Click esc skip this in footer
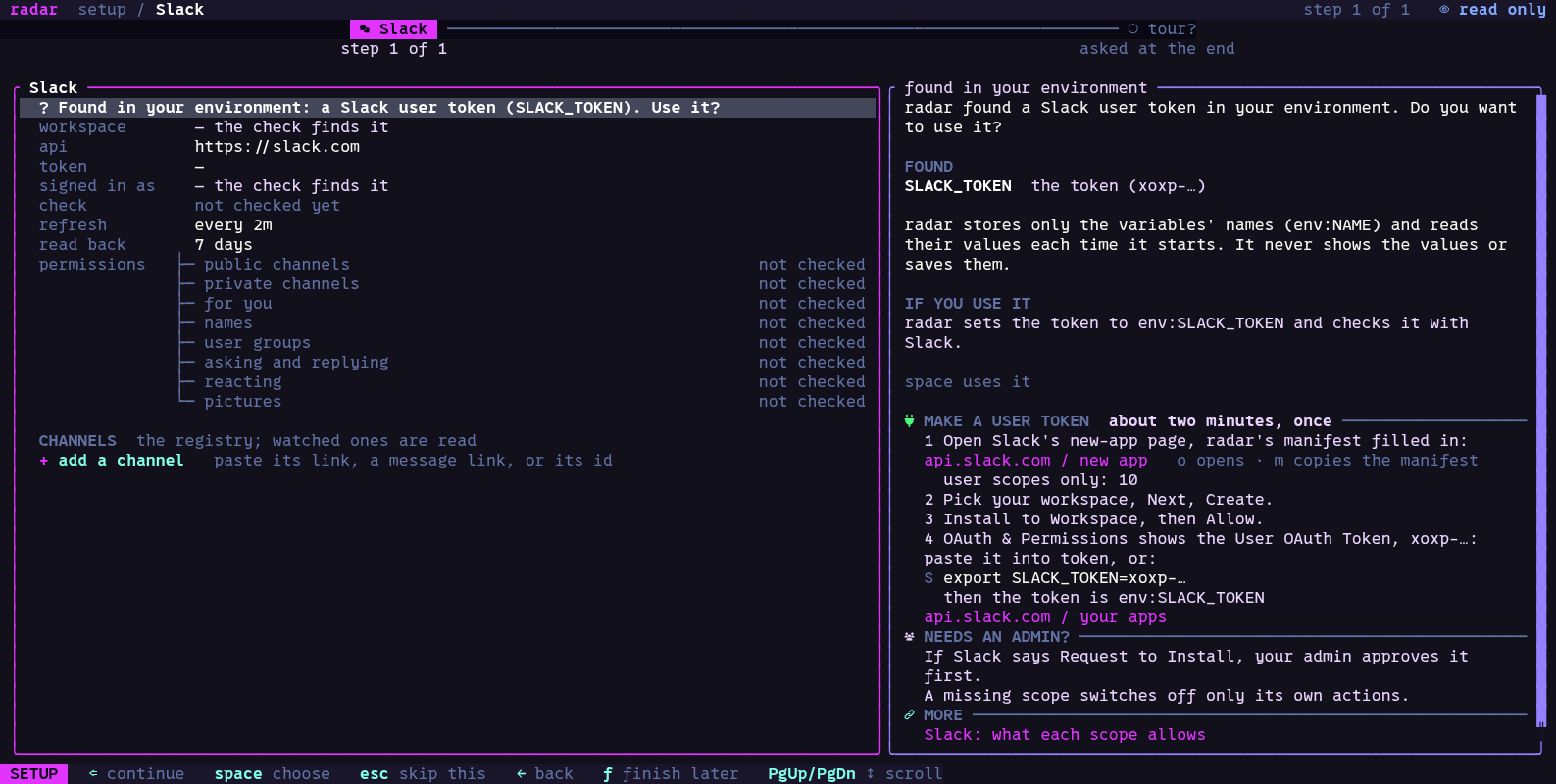 tap(423, 774)
